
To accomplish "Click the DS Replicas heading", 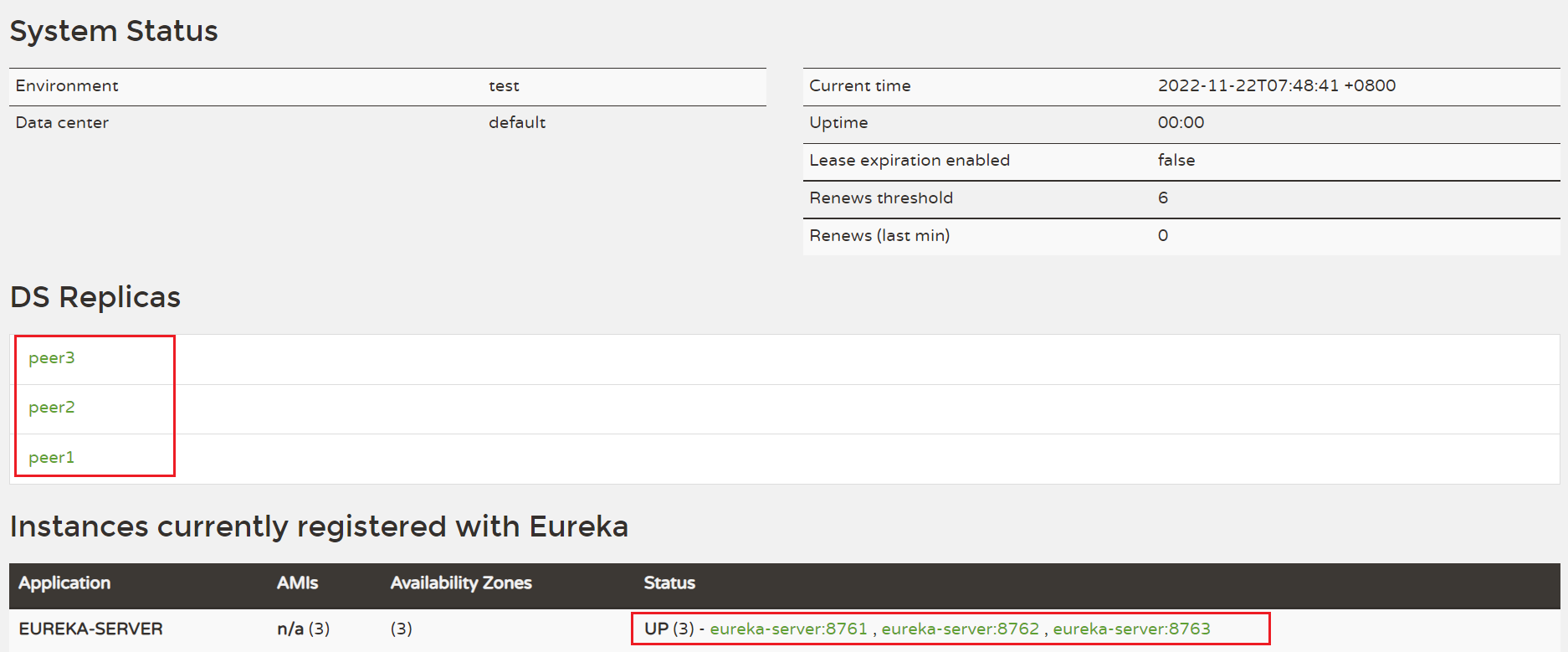I will 95,297.
